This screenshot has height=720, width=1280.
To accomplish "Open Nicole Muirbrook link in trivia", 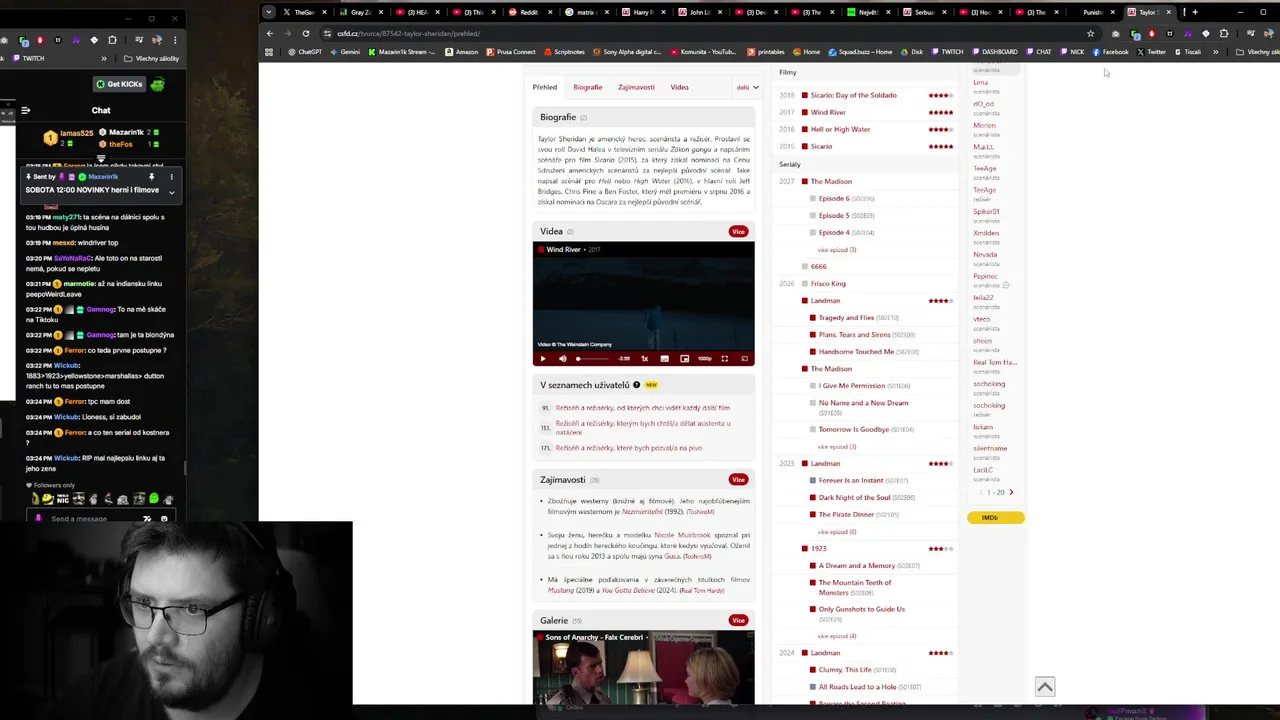I will [x=682, y=535].
